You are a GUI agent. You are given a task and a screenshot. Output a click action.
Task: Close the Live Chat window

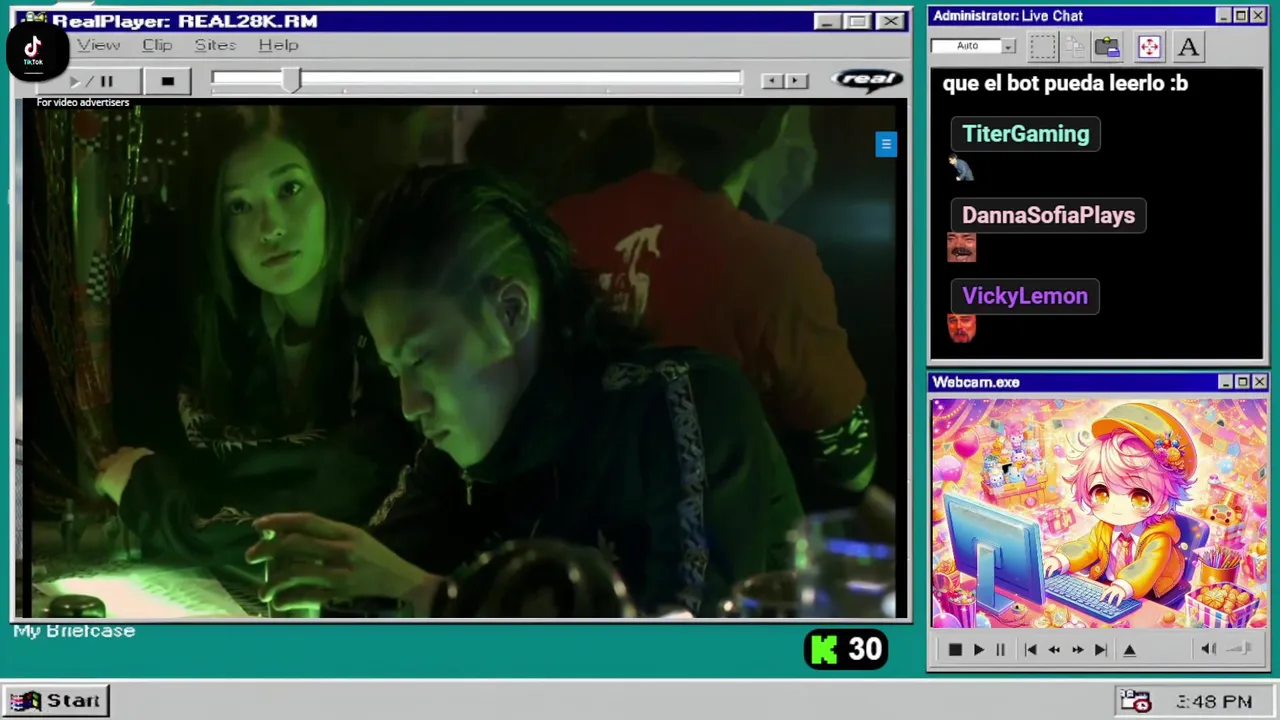pyautogui.click(x=1259, y=16)
